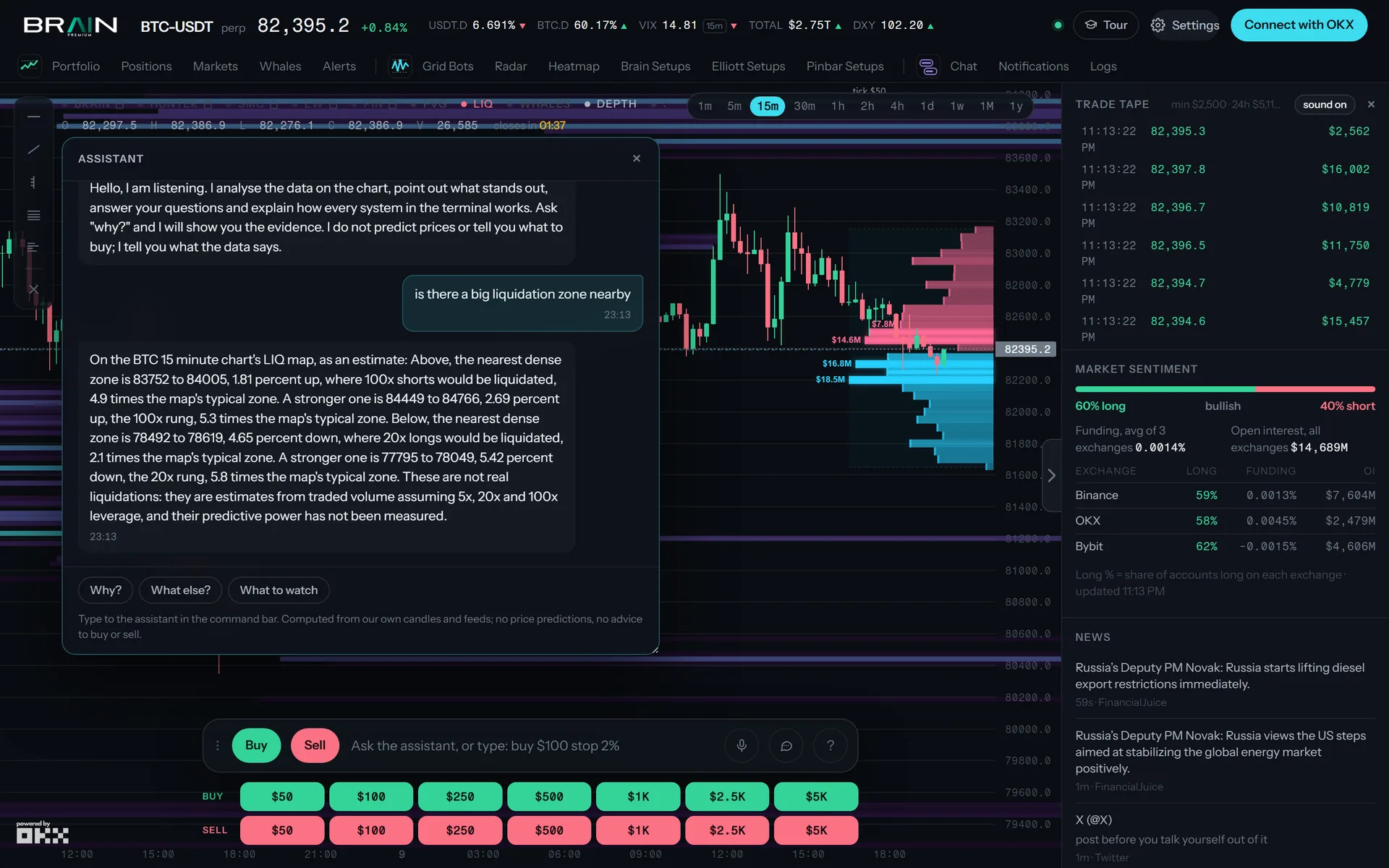The width and height of the screenshot is (1389, 868).
Task: Click the Tour graduation cap icon
Action: [x=1090, y=25]
